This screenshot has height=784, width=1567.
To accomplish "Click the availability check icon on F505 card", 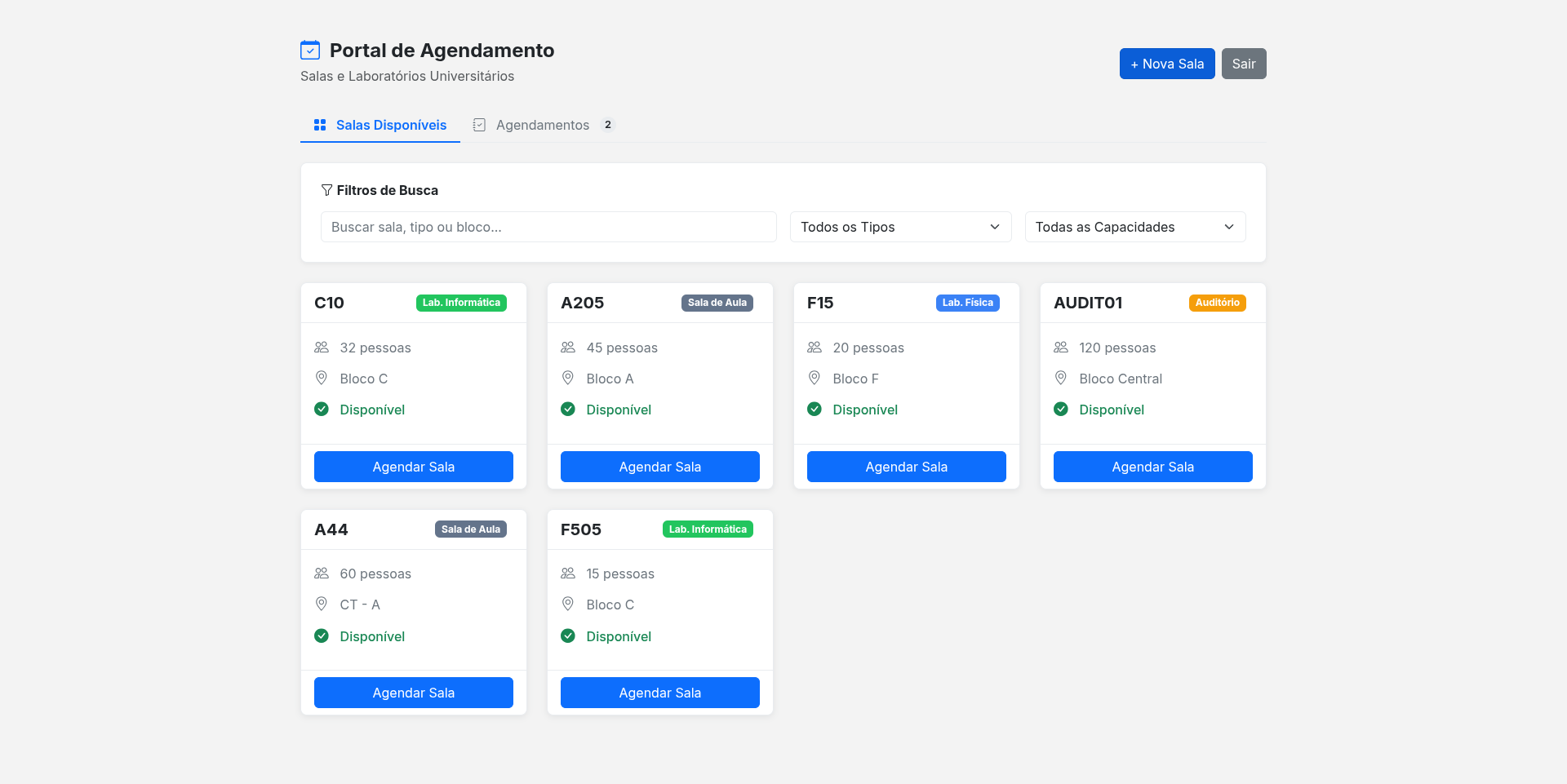I will (x=568, y=636).
